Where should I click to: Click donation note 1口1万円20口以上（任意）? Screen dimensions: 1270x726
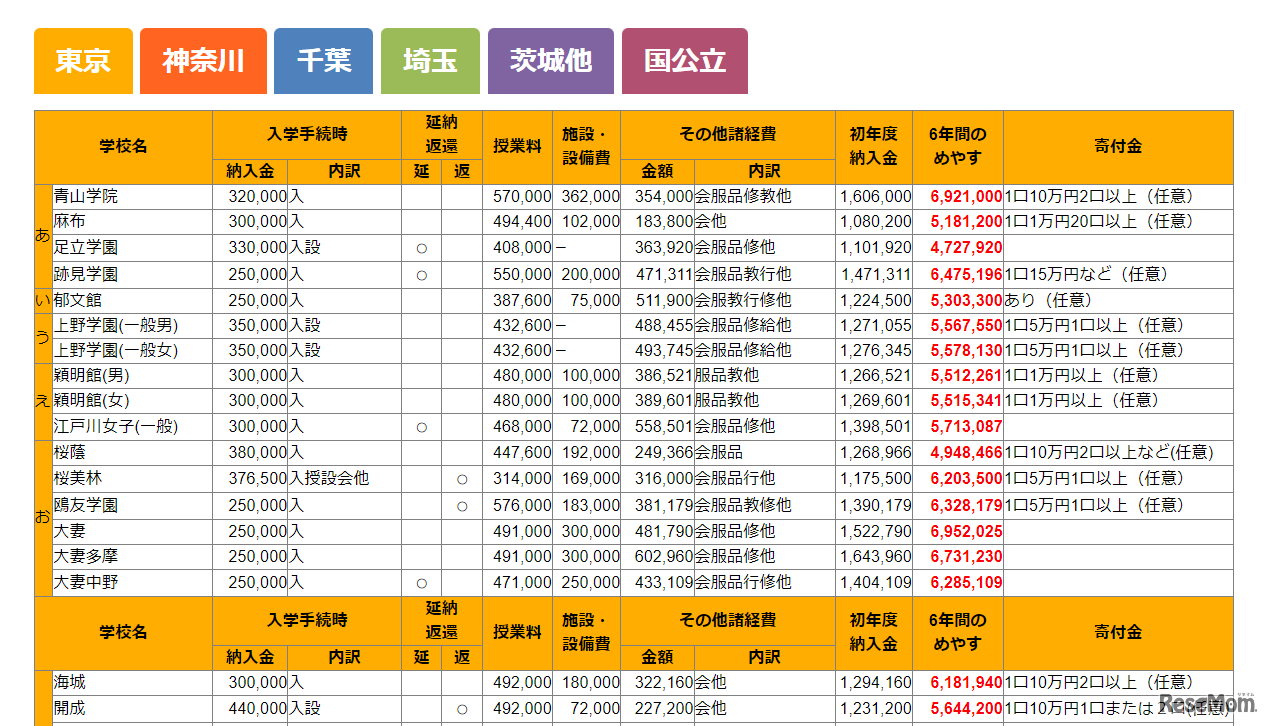point(1099,222)
